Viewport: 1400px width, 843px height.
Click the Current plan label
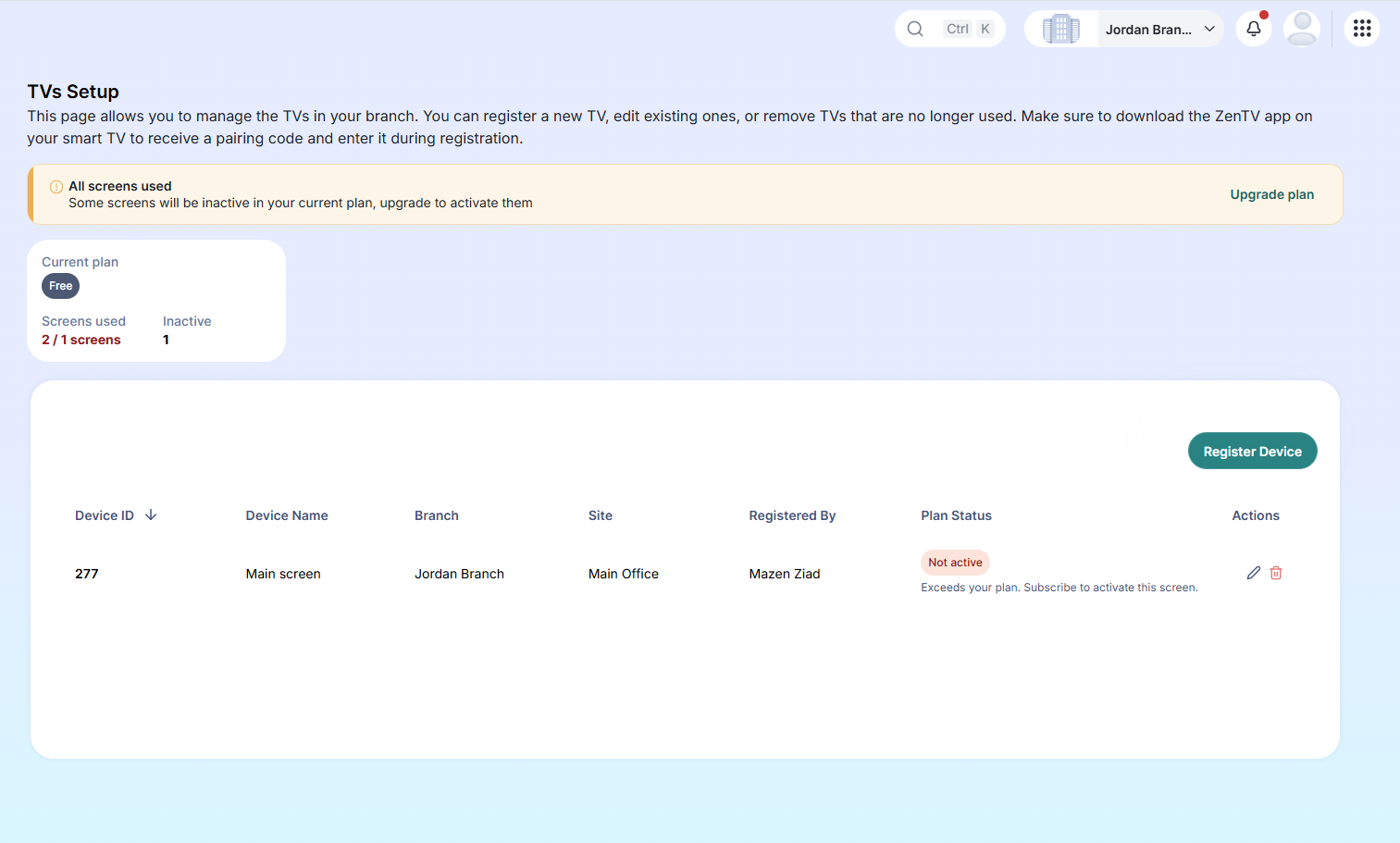[80, 262]
